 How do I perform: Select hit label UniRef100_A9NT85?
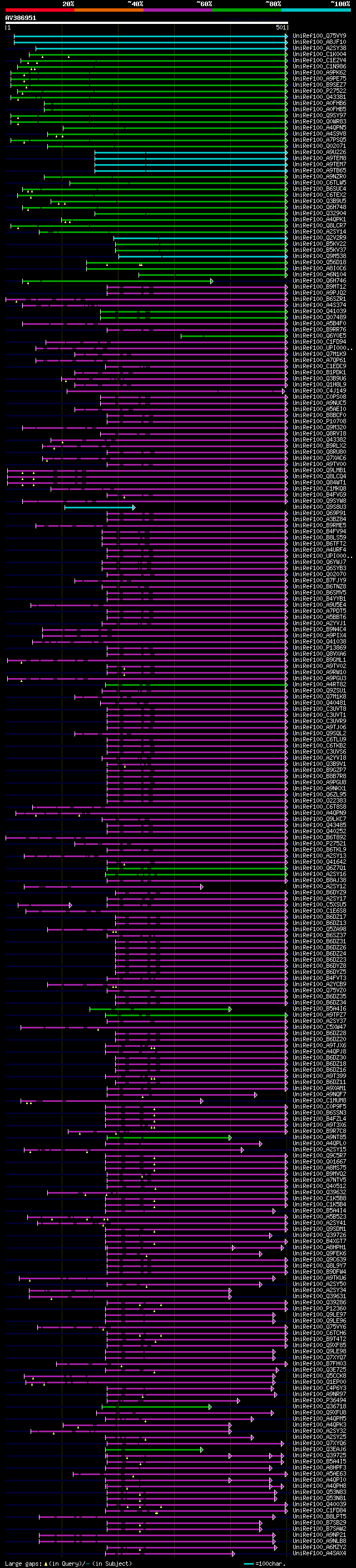coord(319,1137)
